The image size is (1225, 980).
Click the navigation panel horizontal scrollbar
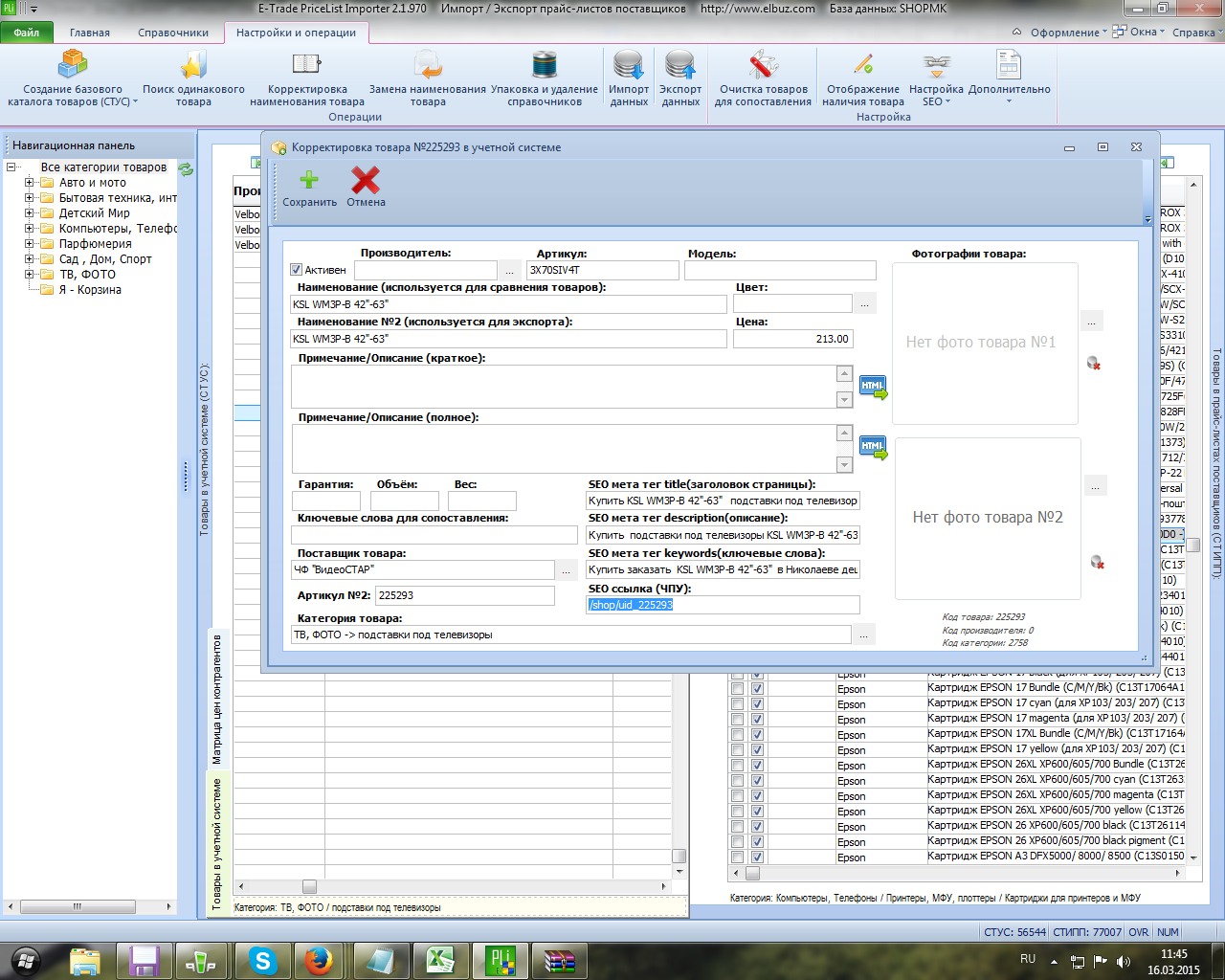point(89,906)
